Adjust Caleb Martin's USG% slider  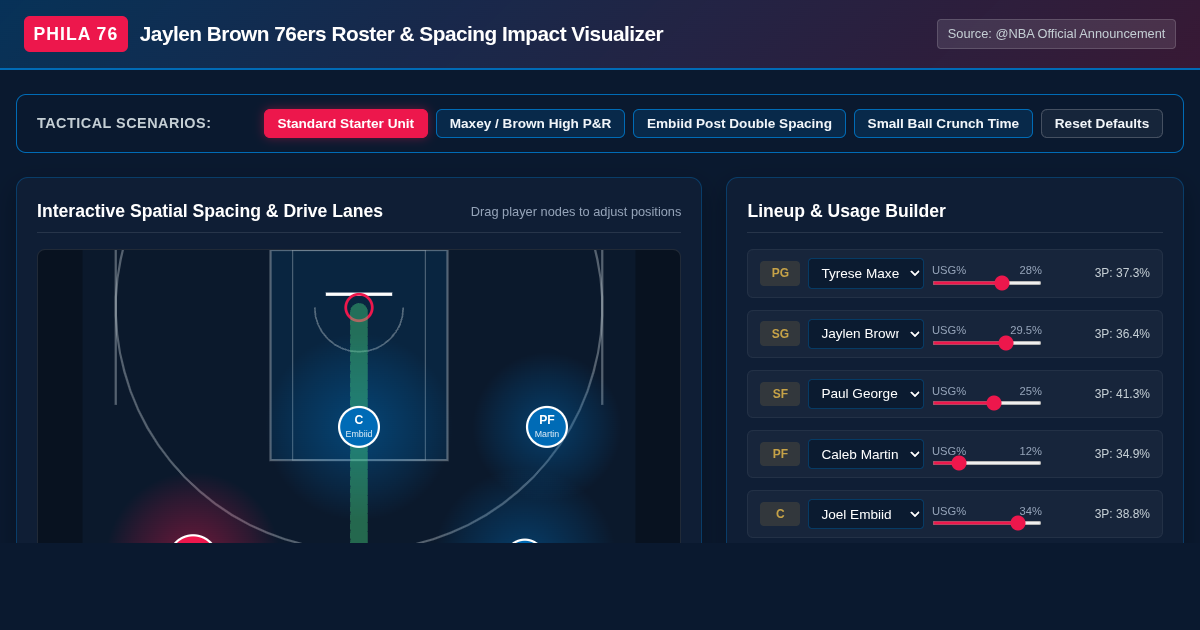click(987, 463)
